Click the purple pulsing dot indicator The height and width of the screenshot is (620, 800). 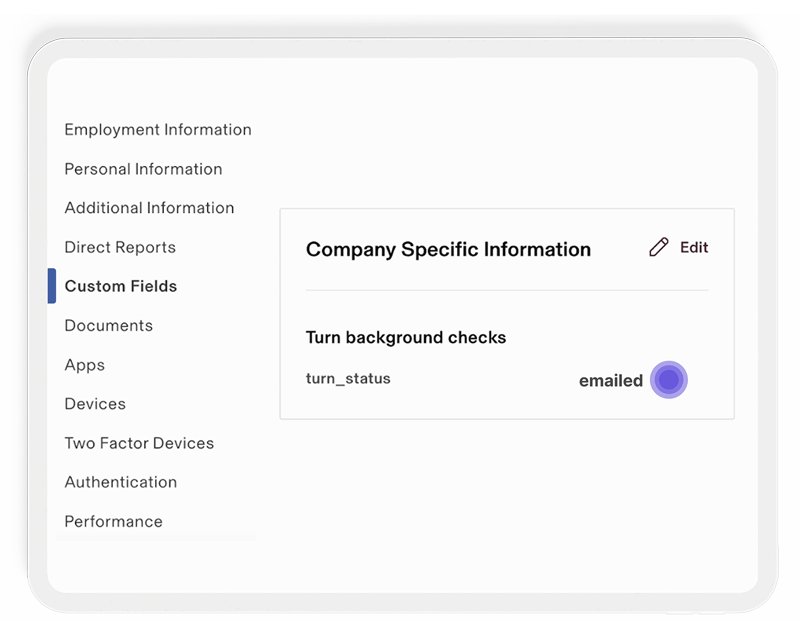pyautogui.click(x=669, y=380)
